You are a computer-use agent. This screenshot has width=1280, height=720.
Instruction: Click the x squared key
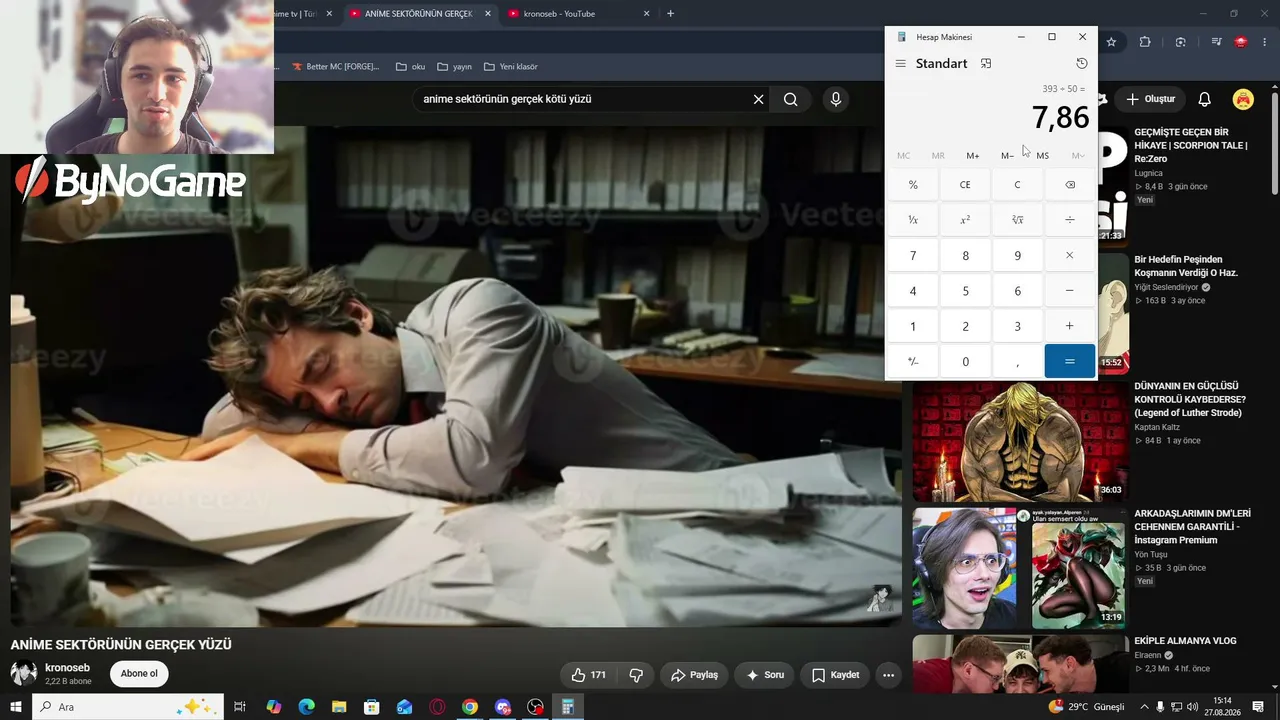coord(965,220)
